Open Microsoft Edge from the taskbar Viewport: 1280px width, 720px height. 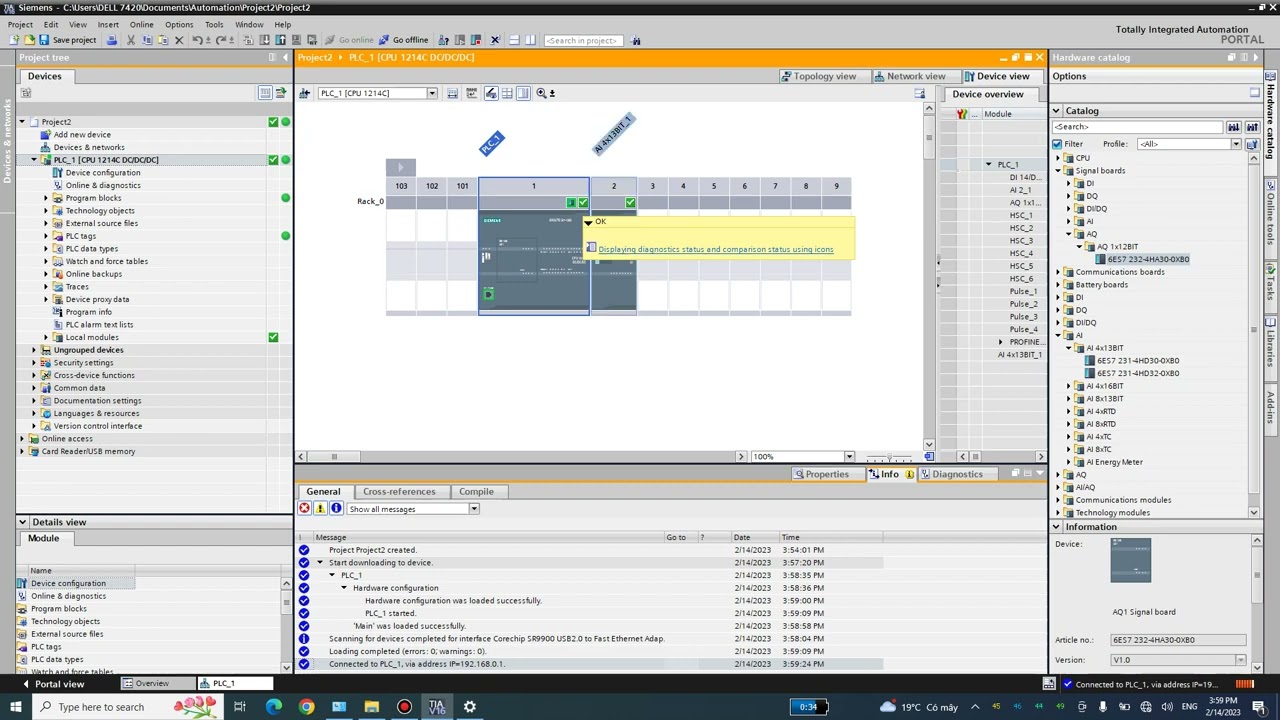click(273, 707)
